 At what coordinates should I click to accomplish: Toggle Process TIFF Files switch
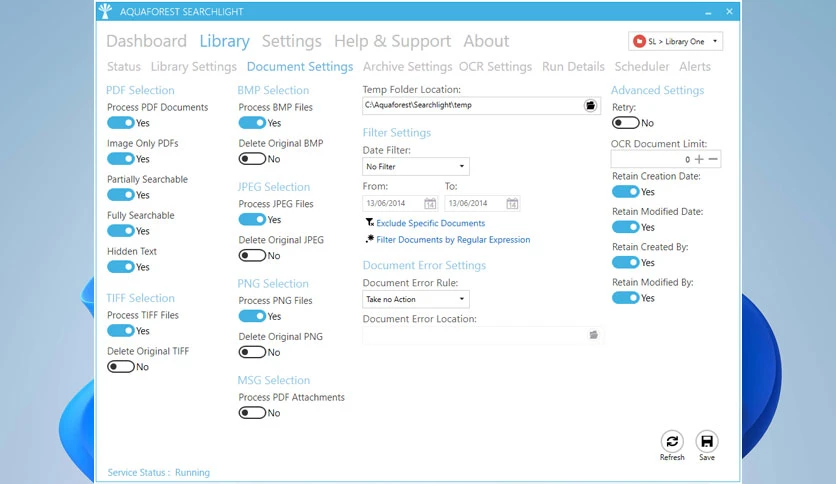point(120,331)
